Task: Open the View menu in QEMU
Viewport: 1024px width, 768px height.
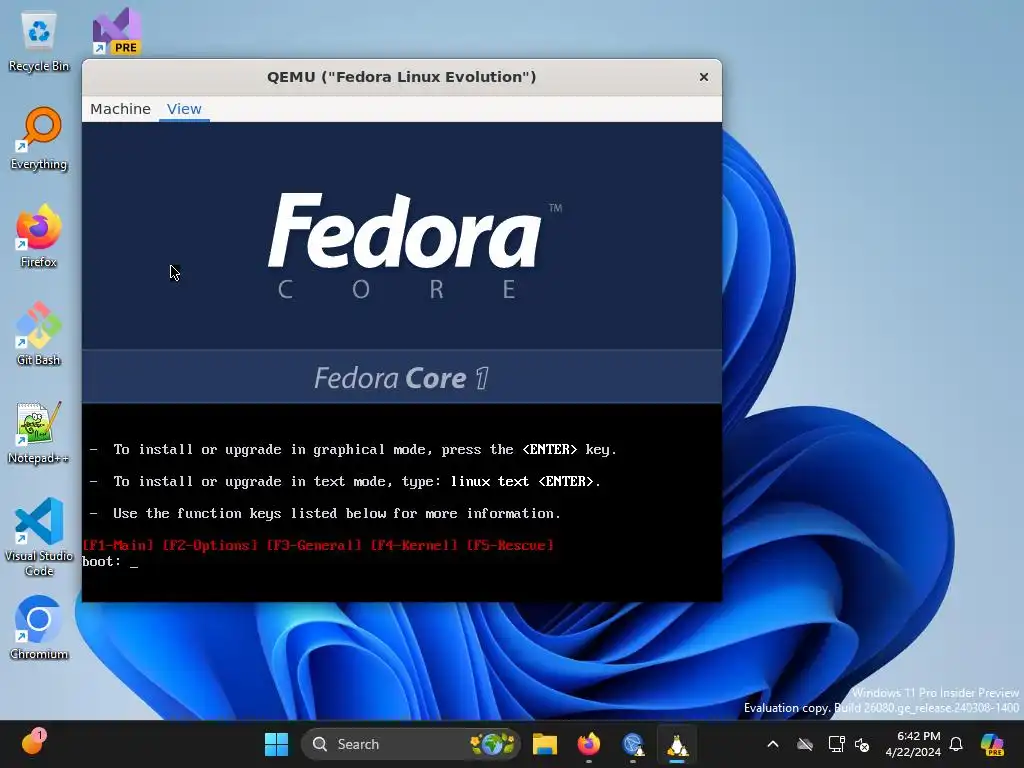Action: (184, 109)
